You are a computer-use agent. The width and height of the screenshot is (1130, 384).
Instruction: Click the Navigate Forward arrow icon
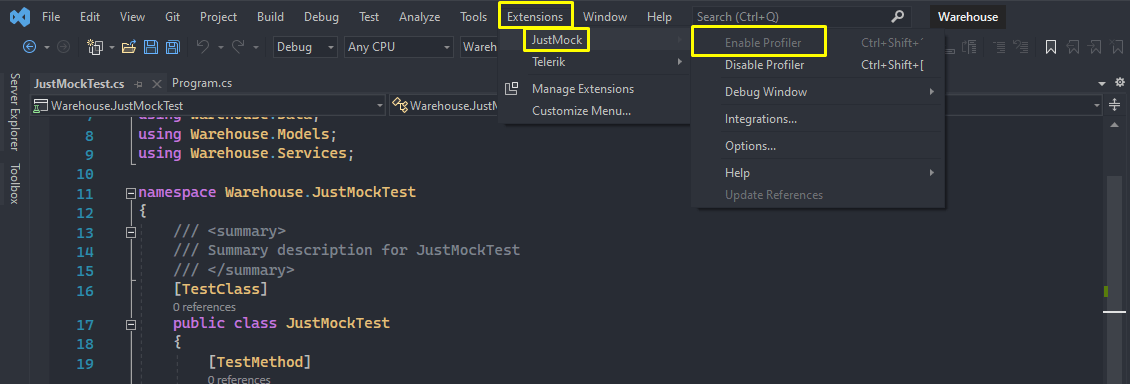pos(63,47)
